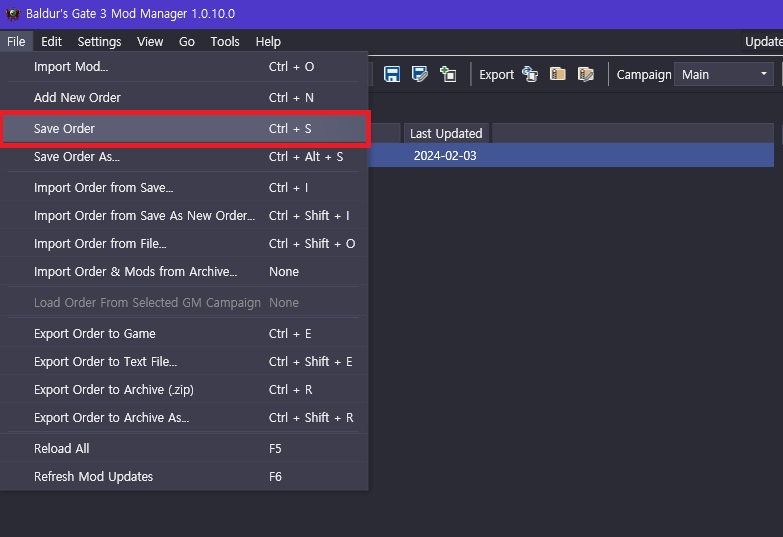
Task: Select Save Order As... menu entry
Action: click(184, 156)
